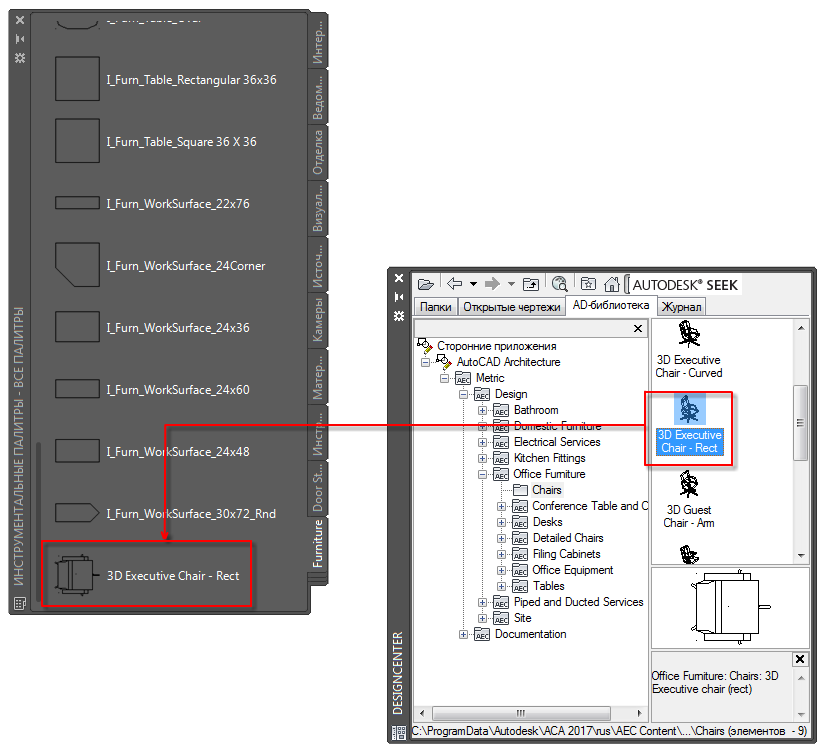Select the Сторонние приложения tree root

click(x=496, y=346)
